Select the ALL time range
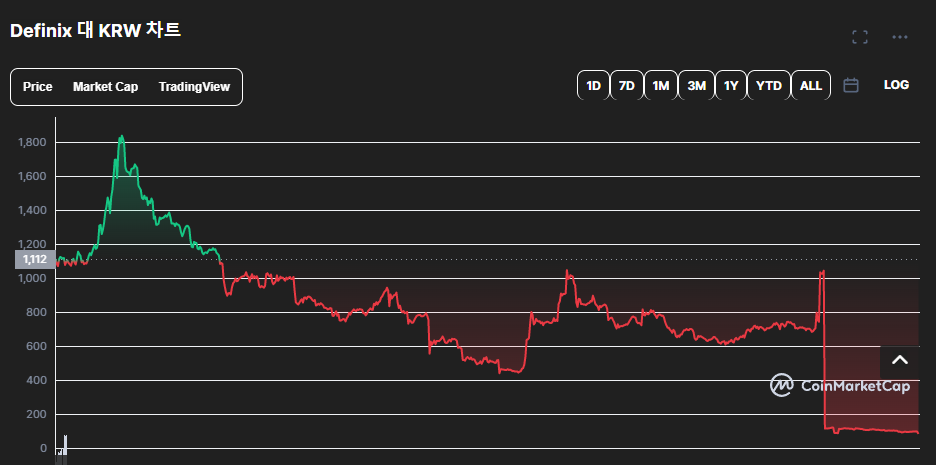 pos(811,85)
